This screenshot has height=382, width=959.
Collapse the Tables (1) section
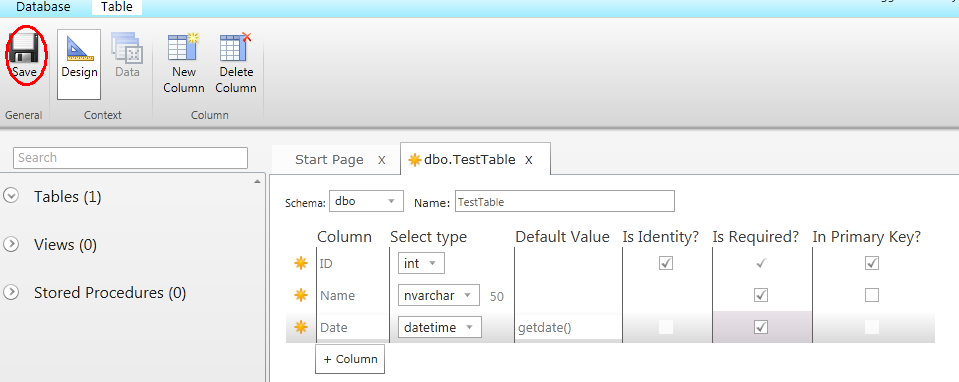(10, 196)
